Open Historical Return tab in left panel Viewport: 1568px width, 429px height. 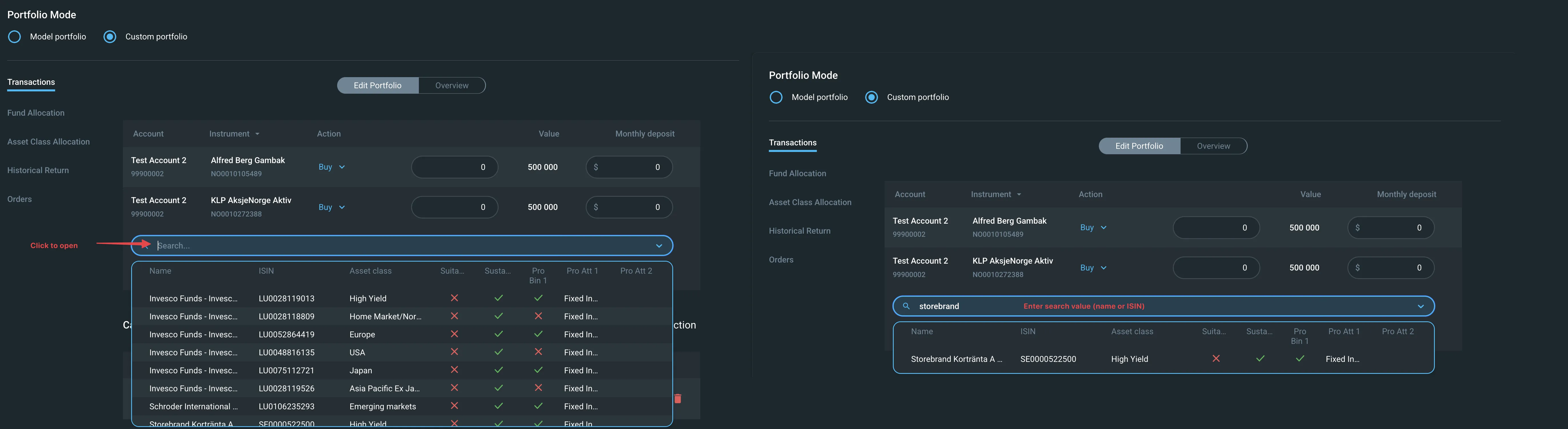tap(38, 171)
